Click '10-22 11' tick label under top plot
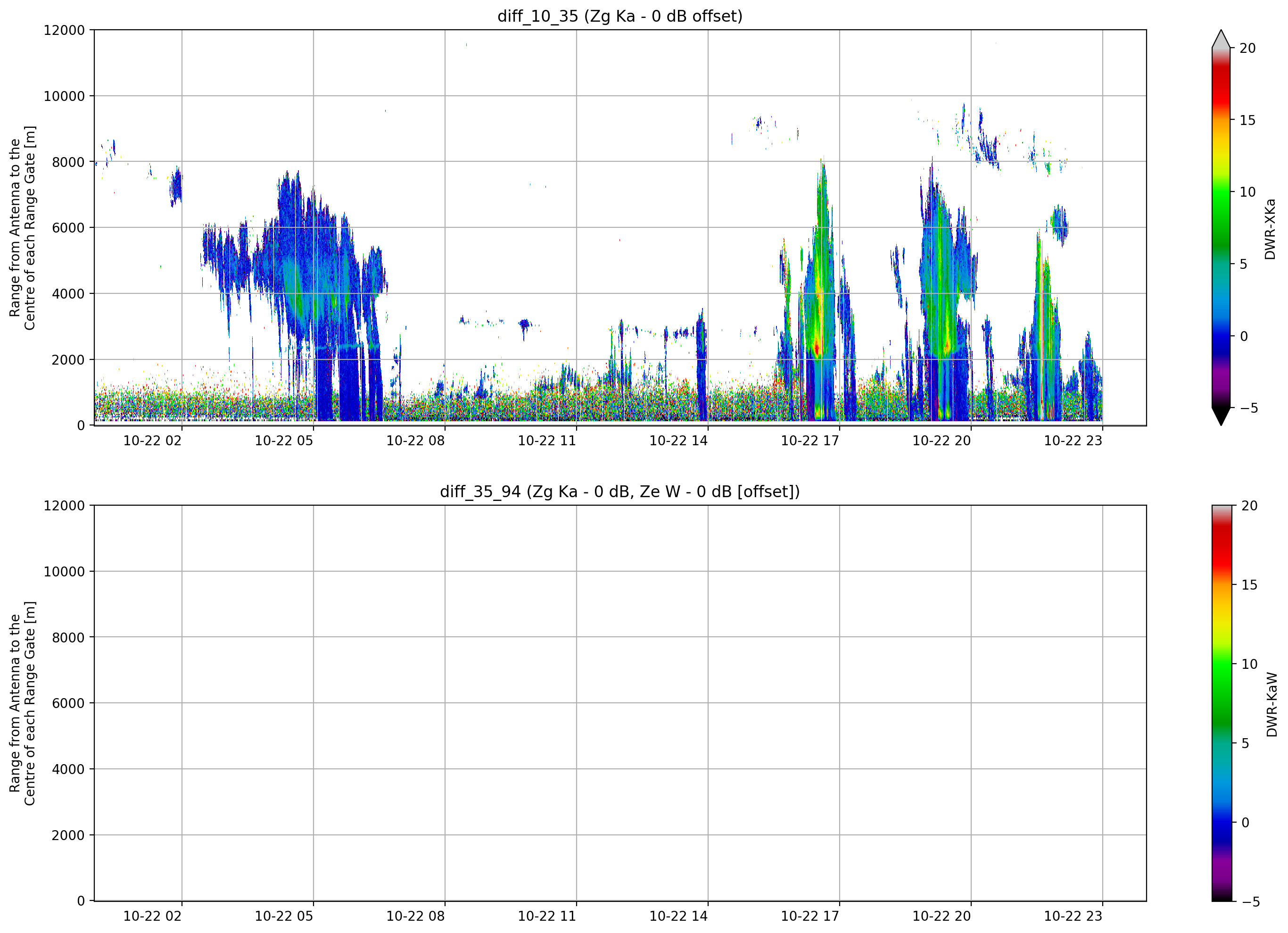Image resolution: width=1288 pixels, height=933 pixels. (x=547, y=441)
